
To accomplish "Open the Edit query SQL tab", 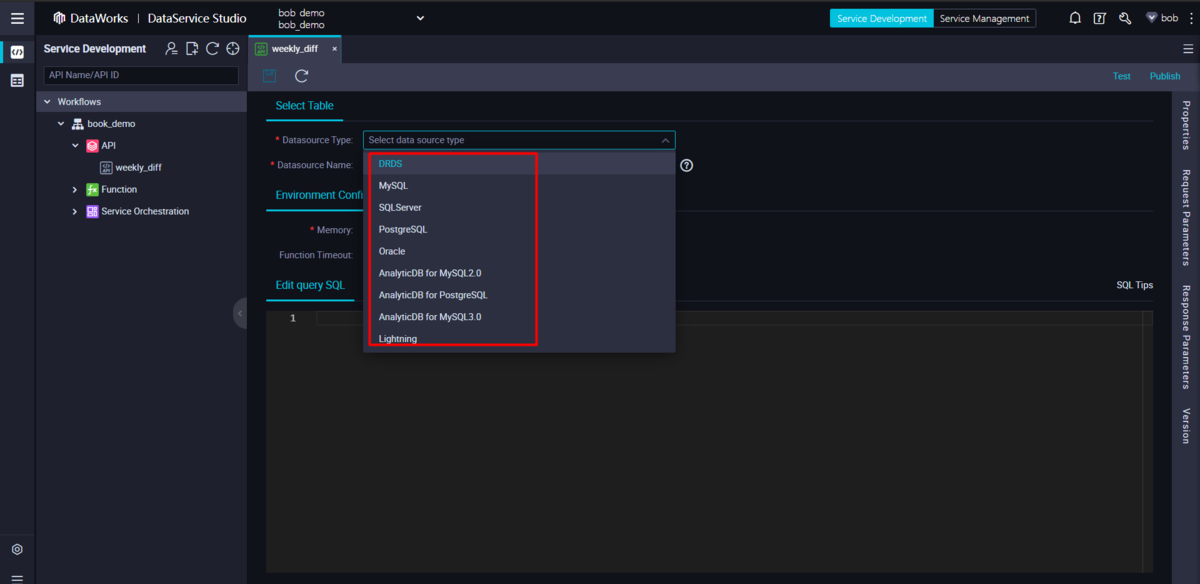I will click(x=310, y=285).
